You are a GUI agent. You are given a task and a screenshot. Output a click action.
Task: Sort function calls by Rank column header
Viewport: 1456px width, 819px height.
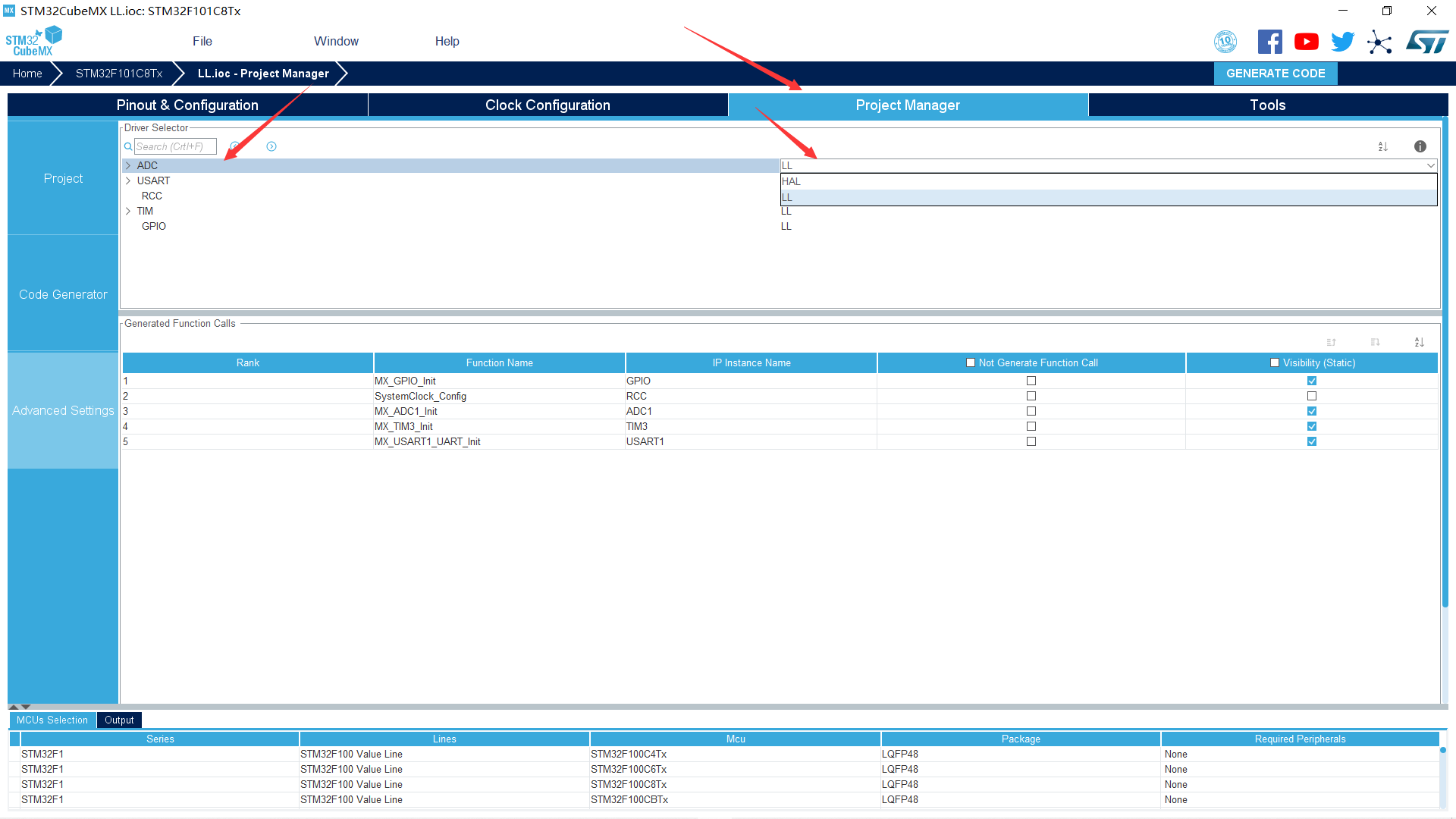point(247,362)
